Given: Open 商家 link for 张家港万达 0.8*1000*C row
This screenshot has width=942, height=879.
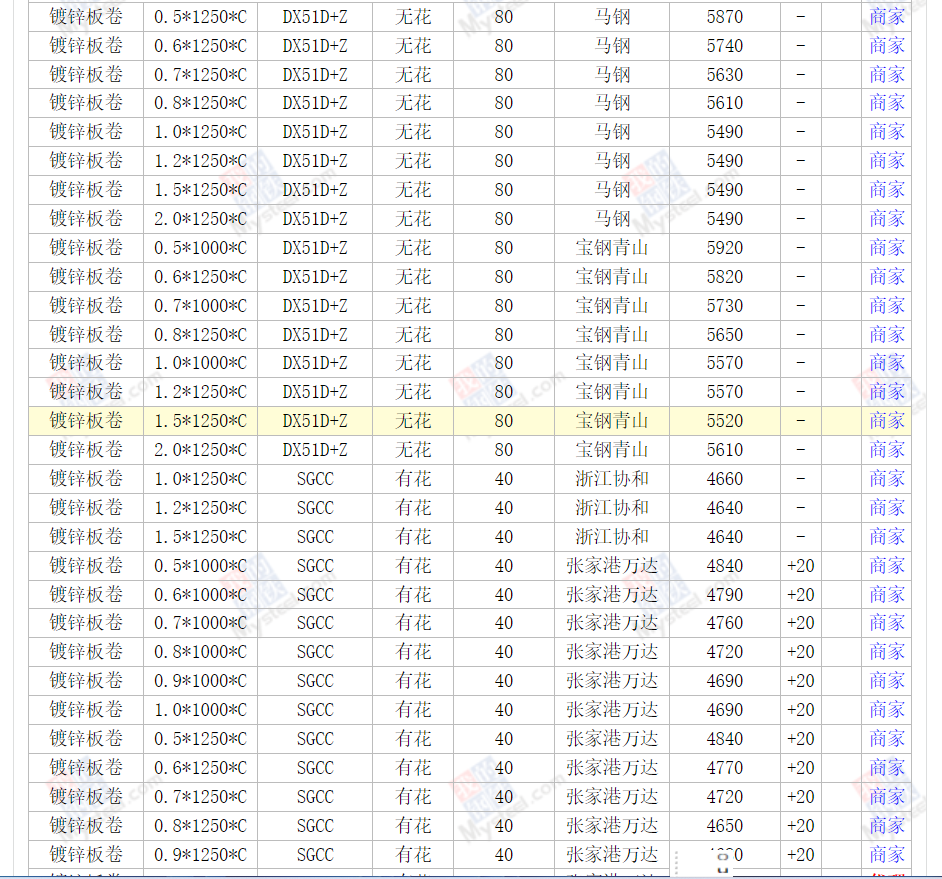Looking at the screenshot, I should (x=886, y=652).
